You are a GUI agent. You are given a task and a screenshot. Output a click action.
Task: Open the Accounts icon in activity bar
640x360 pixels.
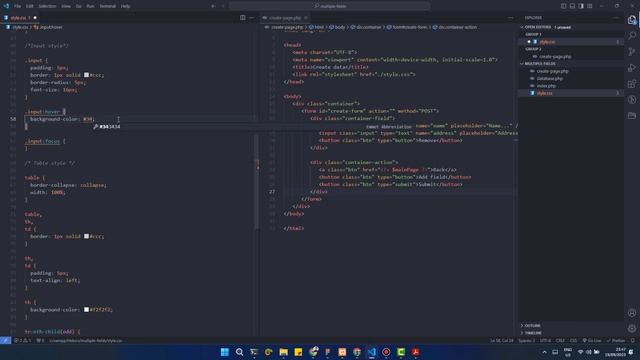632,313
